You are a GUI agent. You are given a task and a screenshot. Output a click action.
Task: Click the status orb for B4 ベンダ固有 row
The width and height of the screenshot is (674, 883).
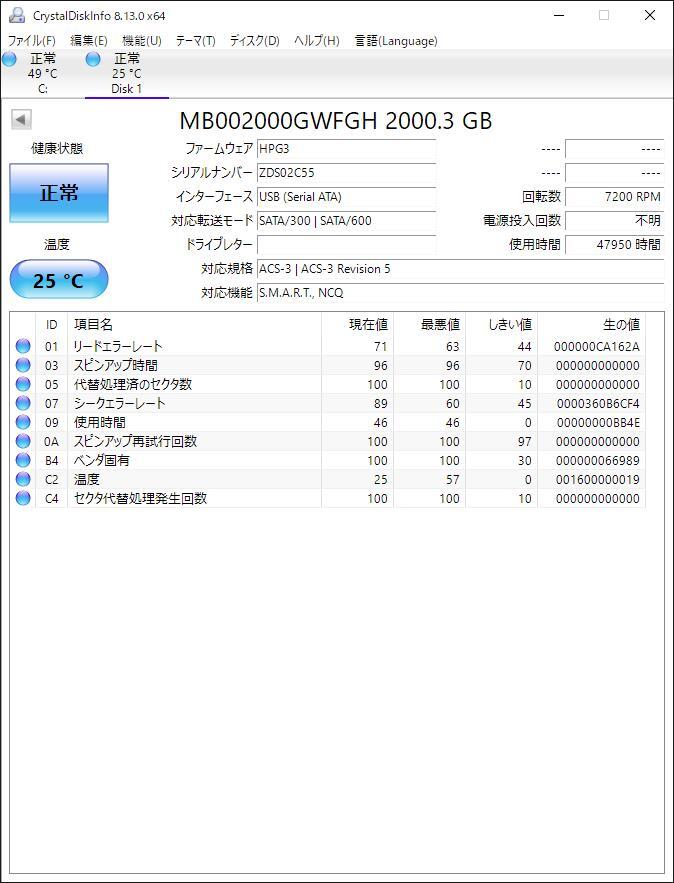coord(23,461)
